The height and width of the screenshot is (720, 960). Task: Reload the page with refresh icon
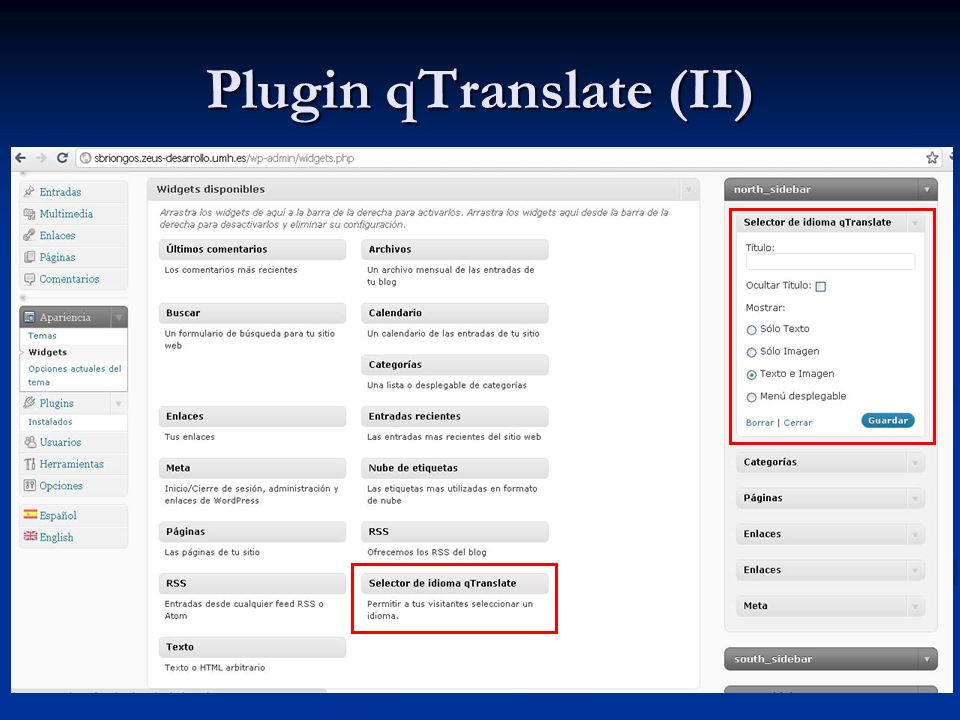pyautogui.click(x=62, y=158)
